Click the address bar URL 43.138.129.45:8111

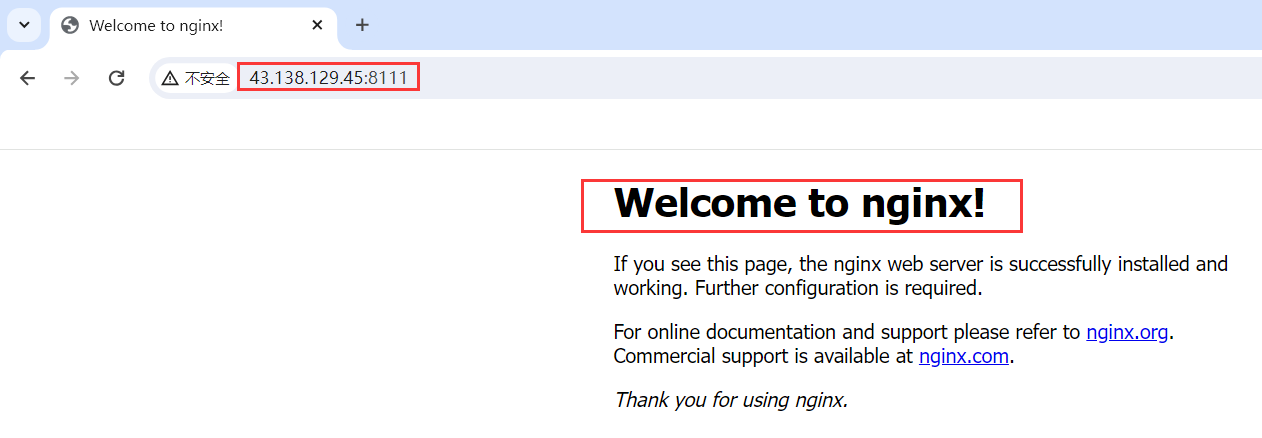[x=328, y=78]
